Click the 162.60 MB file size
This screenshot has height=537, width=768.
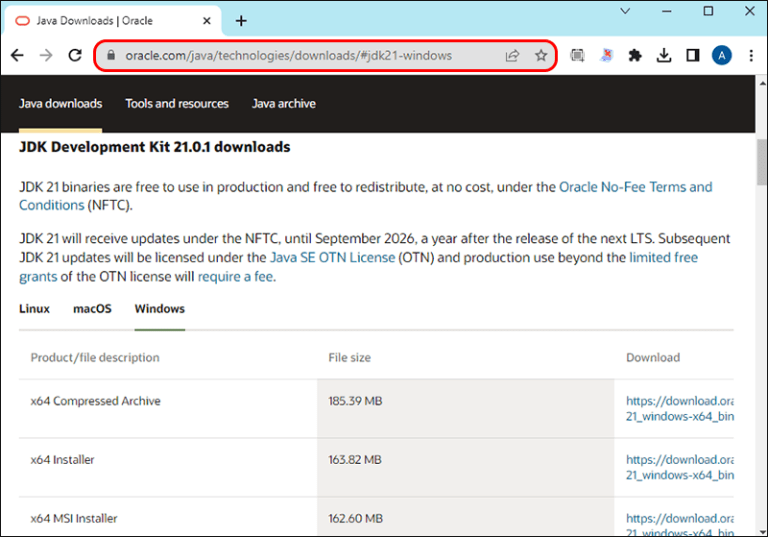click(355, 518)
